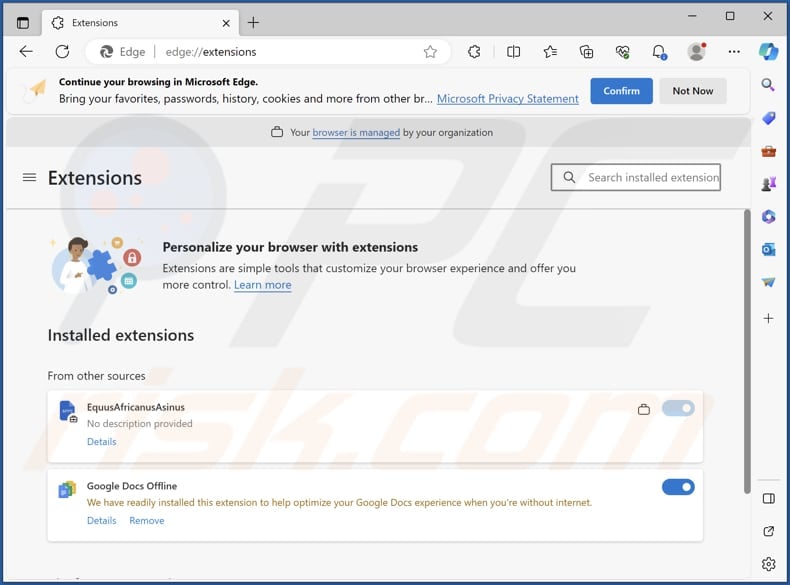Open a new tab with plus button
Screen dimensions: 790x585
[253, 23]
